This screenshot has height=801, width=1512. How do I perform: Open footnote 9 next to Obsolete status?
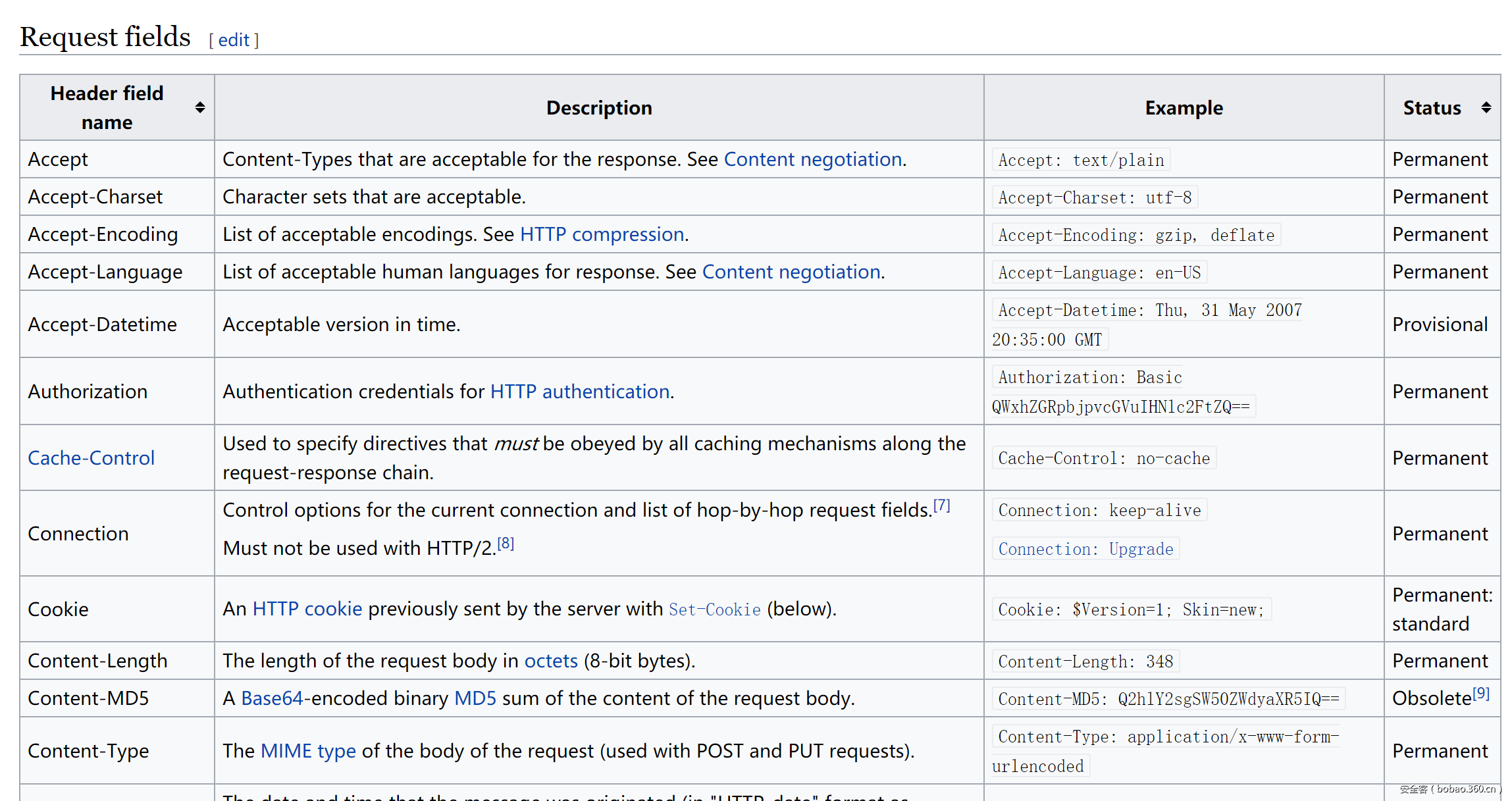(x=1480, y=692)
